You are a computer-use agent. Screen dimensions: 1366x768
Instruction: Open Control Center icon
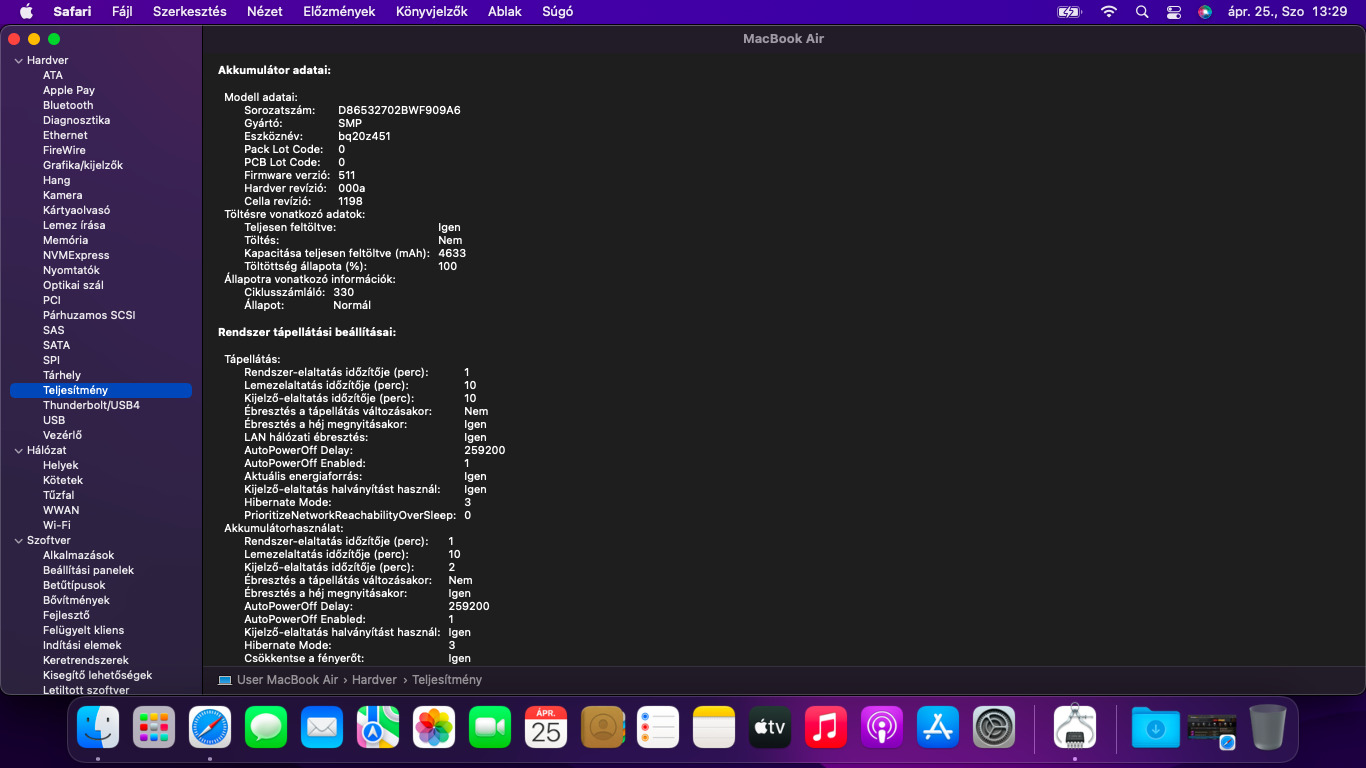click(x=1174, y=12)
